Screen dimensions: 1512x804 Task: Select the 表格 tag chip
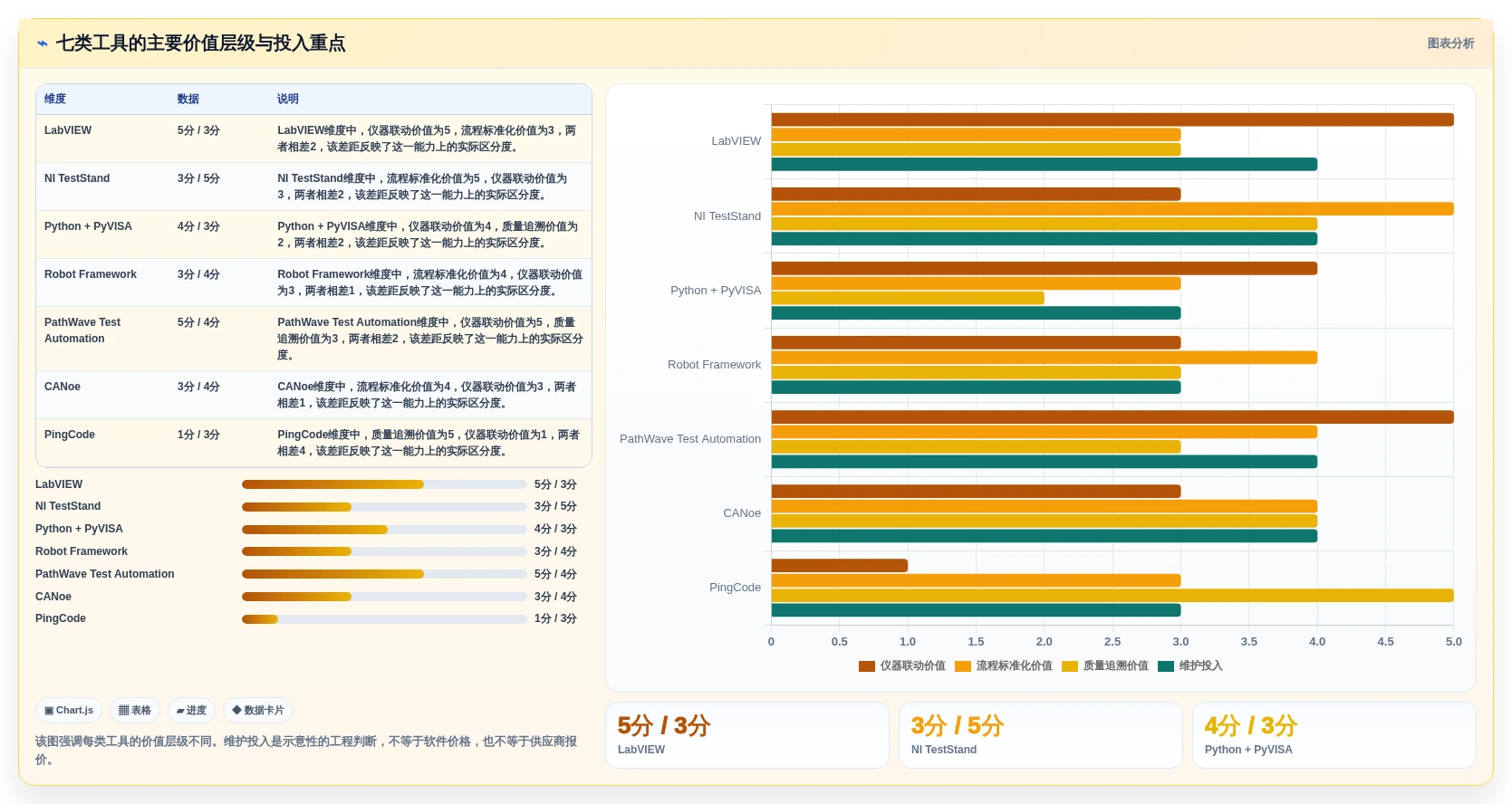coord(135,711)
